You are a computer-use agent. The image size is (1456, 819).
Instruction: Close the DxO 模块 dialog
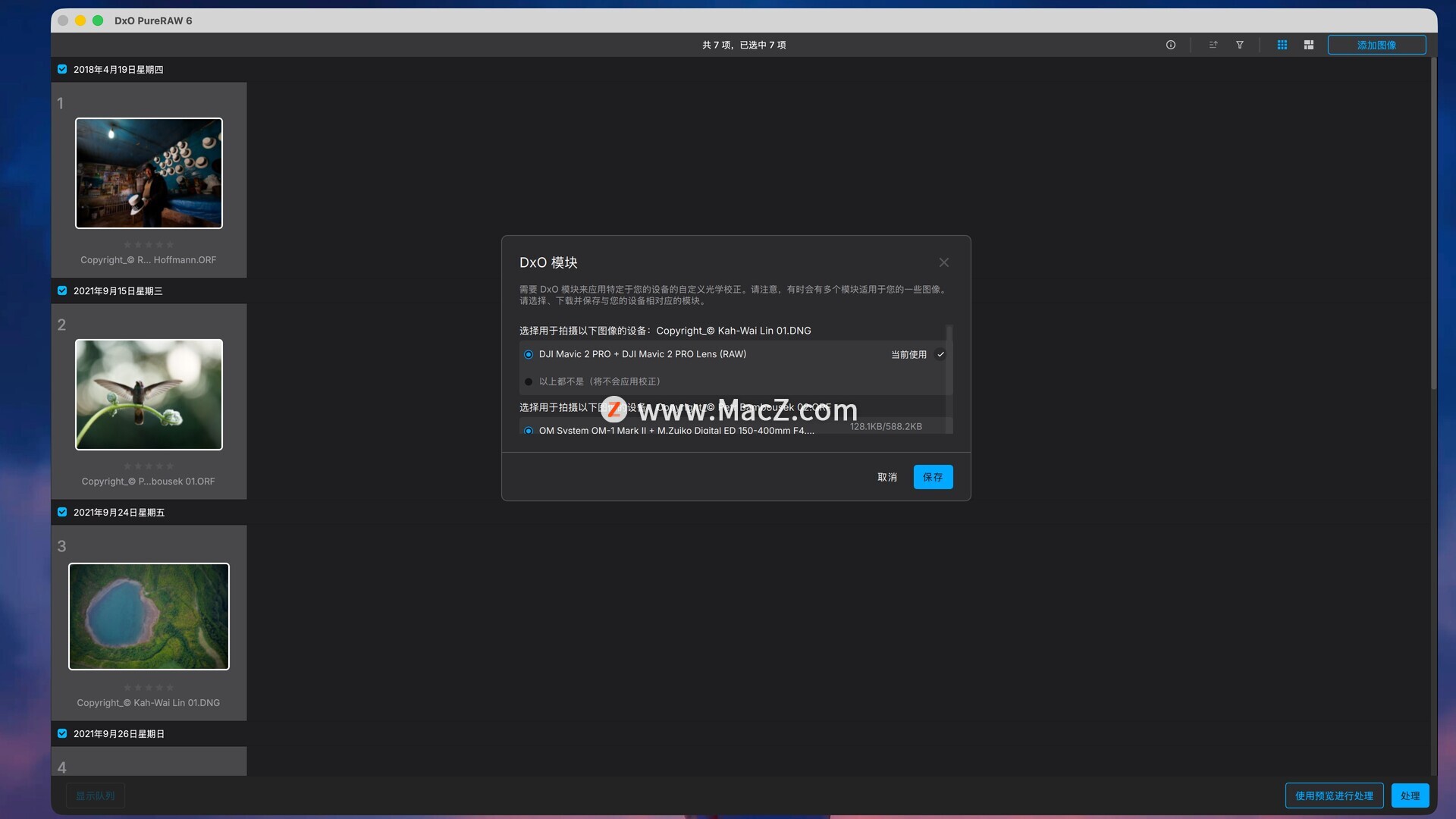944,262
